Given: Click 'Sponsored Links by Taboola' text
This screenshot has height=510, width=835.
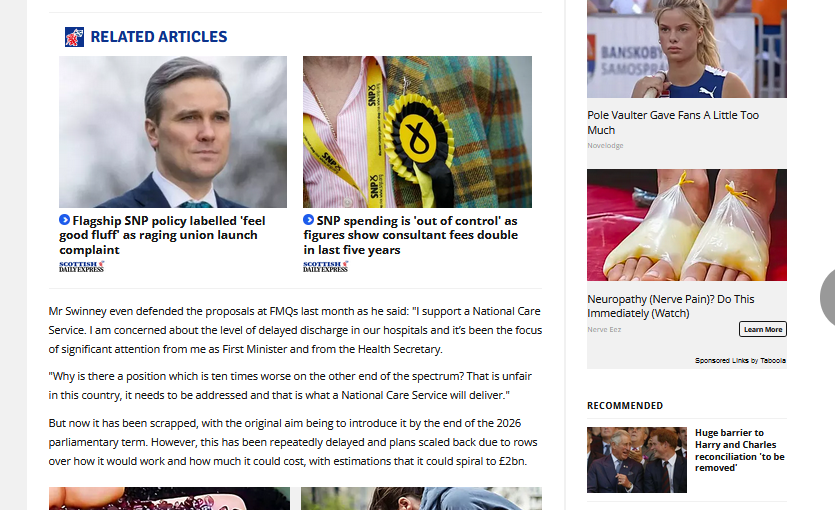Looking at the screenshot, I should click(740, 360).
